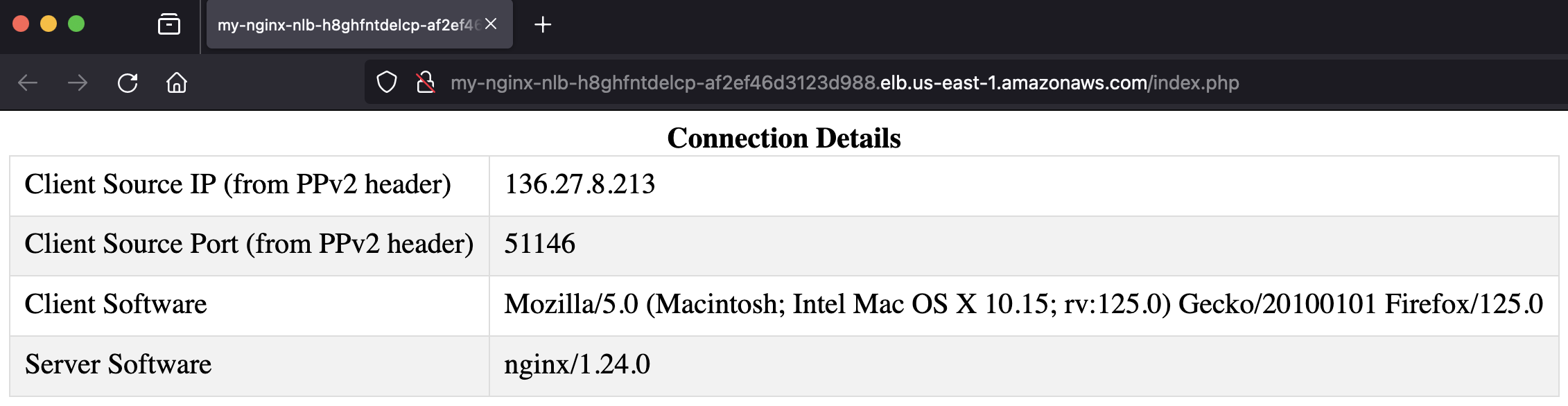
Task: Click the Connection Details heading
Action: point(783,139)
